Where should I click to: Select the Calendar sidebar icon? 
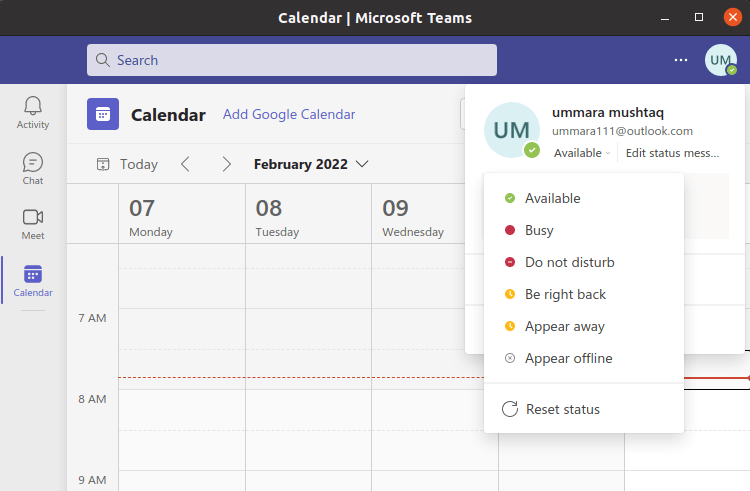(33, 274)
